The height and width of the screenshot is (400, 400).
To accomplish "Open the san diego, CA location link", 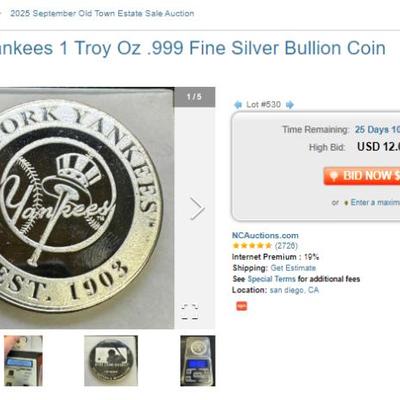I will (x=294, y=290).
